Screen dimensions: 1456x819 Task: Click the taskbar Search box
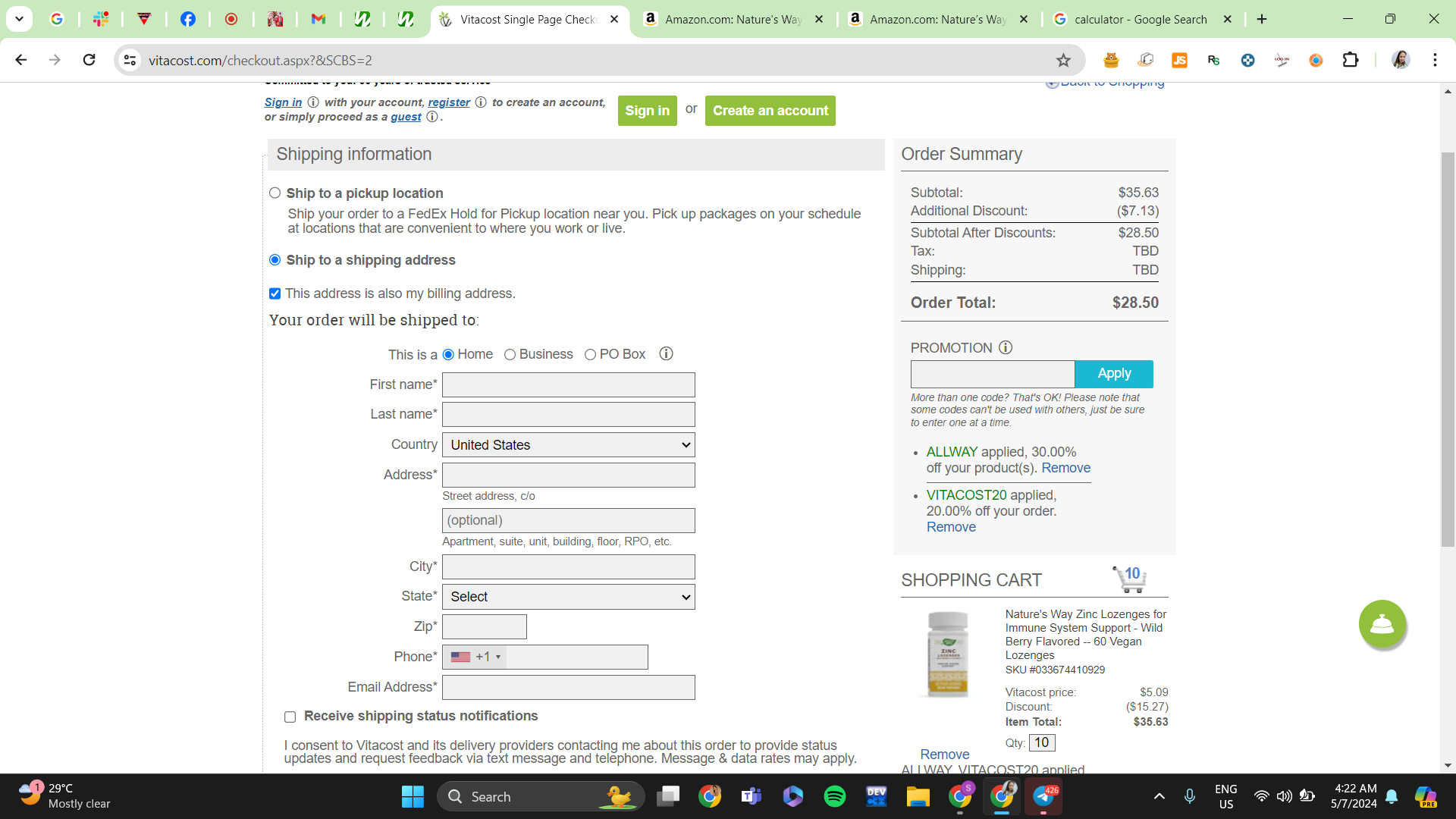tap(540, 796)
